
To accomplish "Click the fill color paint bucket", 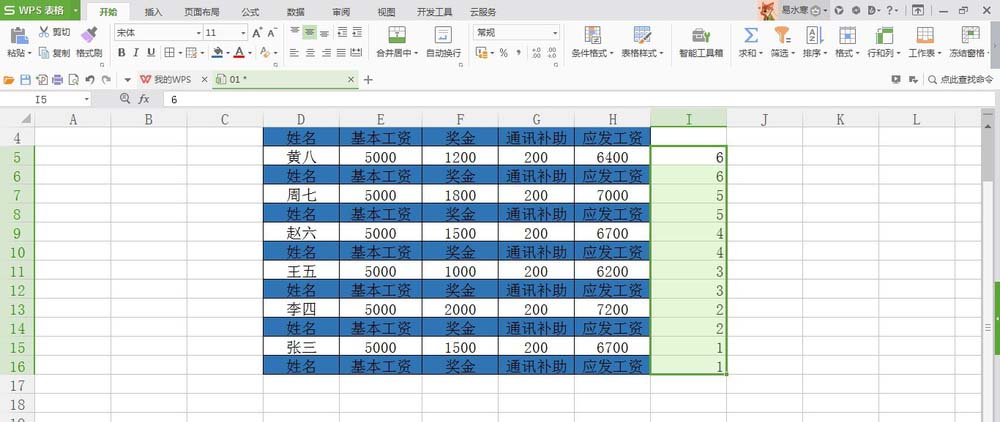I will [x=217, y=52].
